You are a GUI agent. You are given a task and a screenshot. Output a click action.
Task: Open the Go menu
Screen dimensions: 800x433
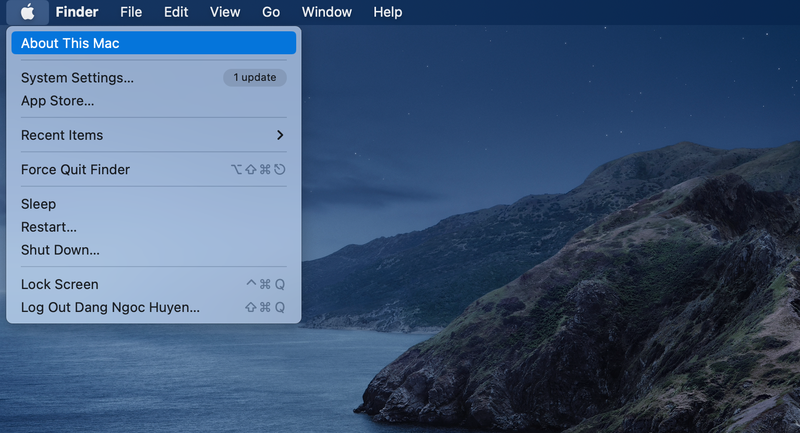271,12
